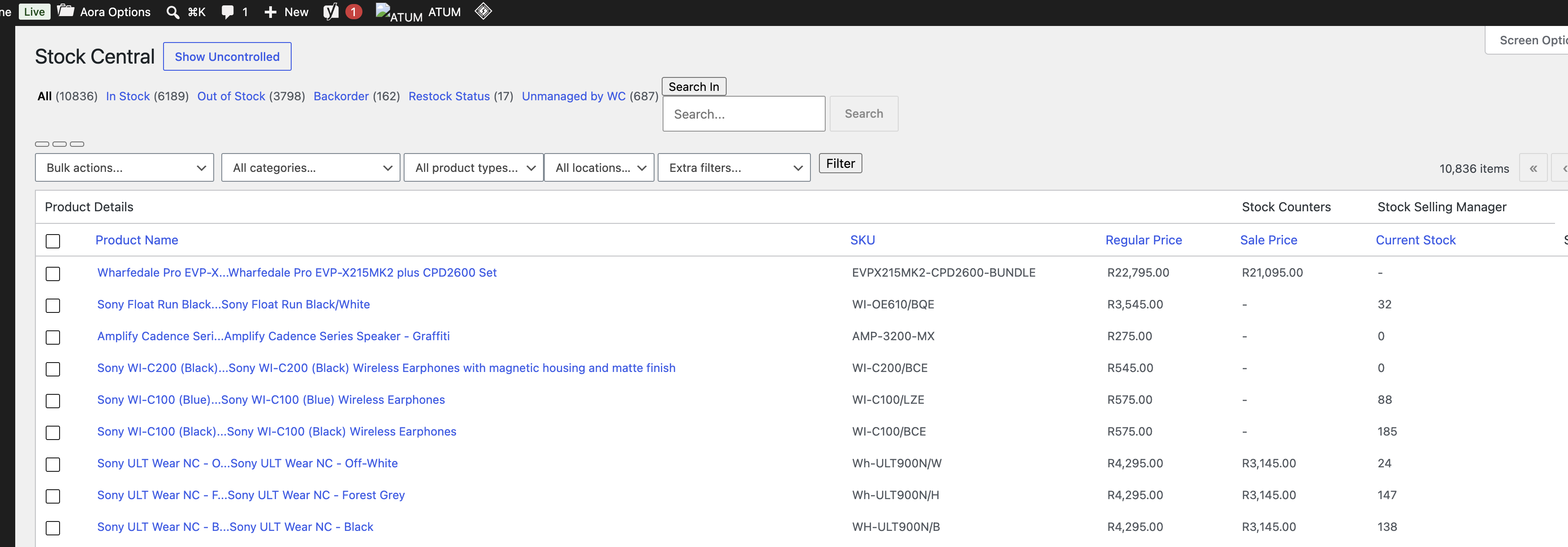This screenshot has width=1568, height=547.
Task: Open Amplify Cadence Series Speaker Graffiti link
Action: point(273,336)
